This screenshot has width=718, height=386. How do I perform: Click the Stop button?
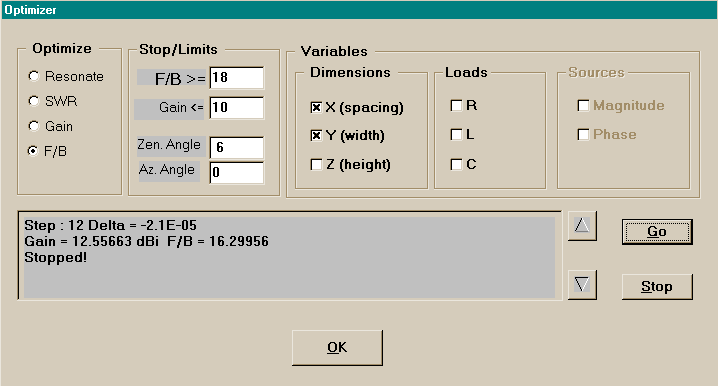[657, 287]
